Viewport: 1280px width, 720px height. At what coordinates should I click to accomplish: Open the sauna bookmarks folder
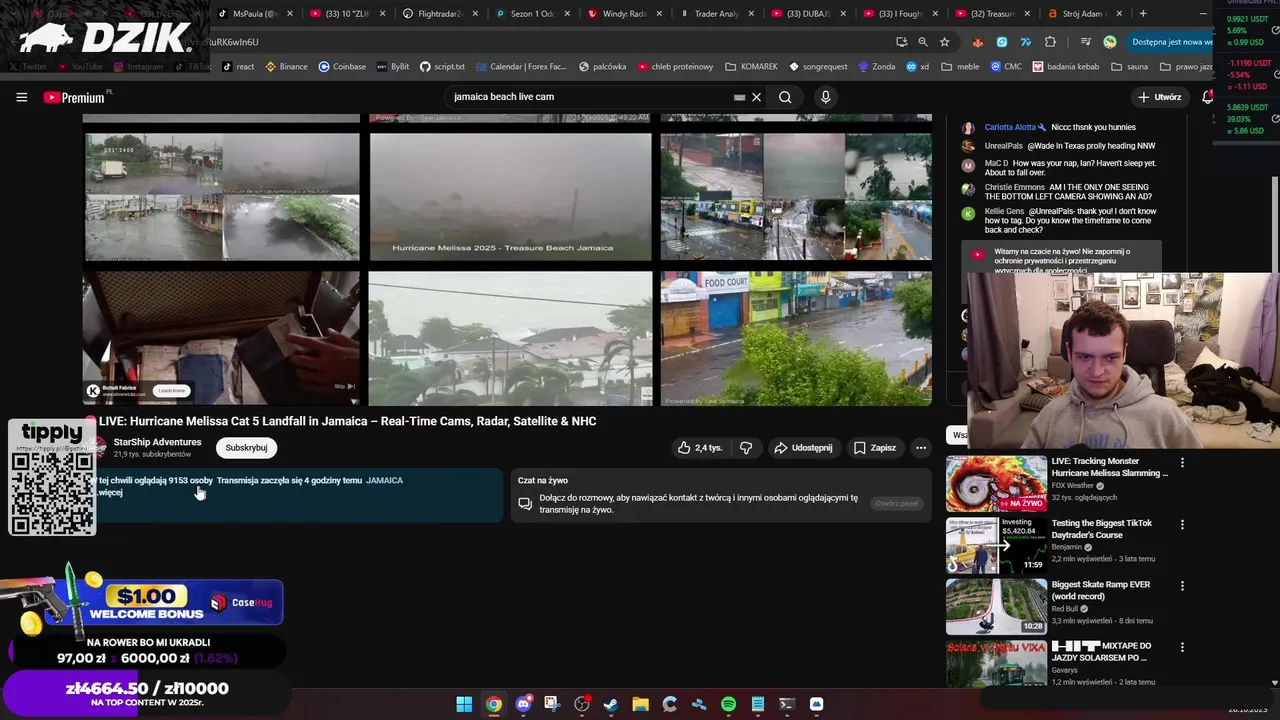click(1129, 67)
